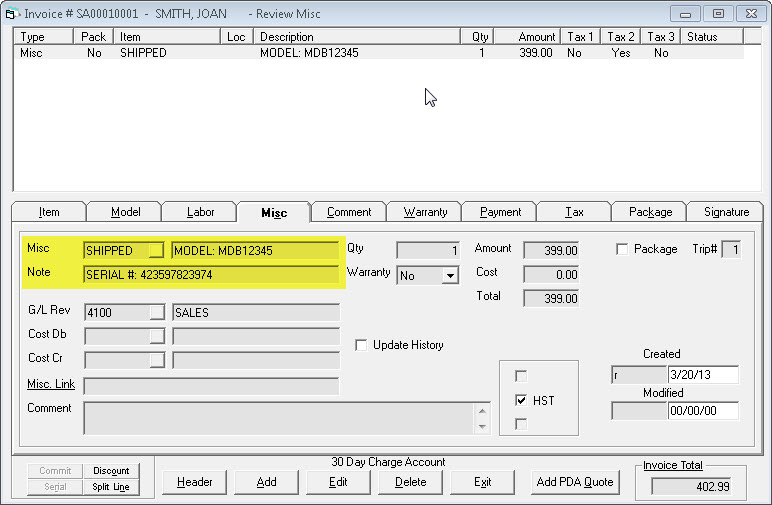Image resolution: width=772 pixels, height=505 pixels.
Task: Enable the Package checkbox
Action: click(x=622, y=249)
